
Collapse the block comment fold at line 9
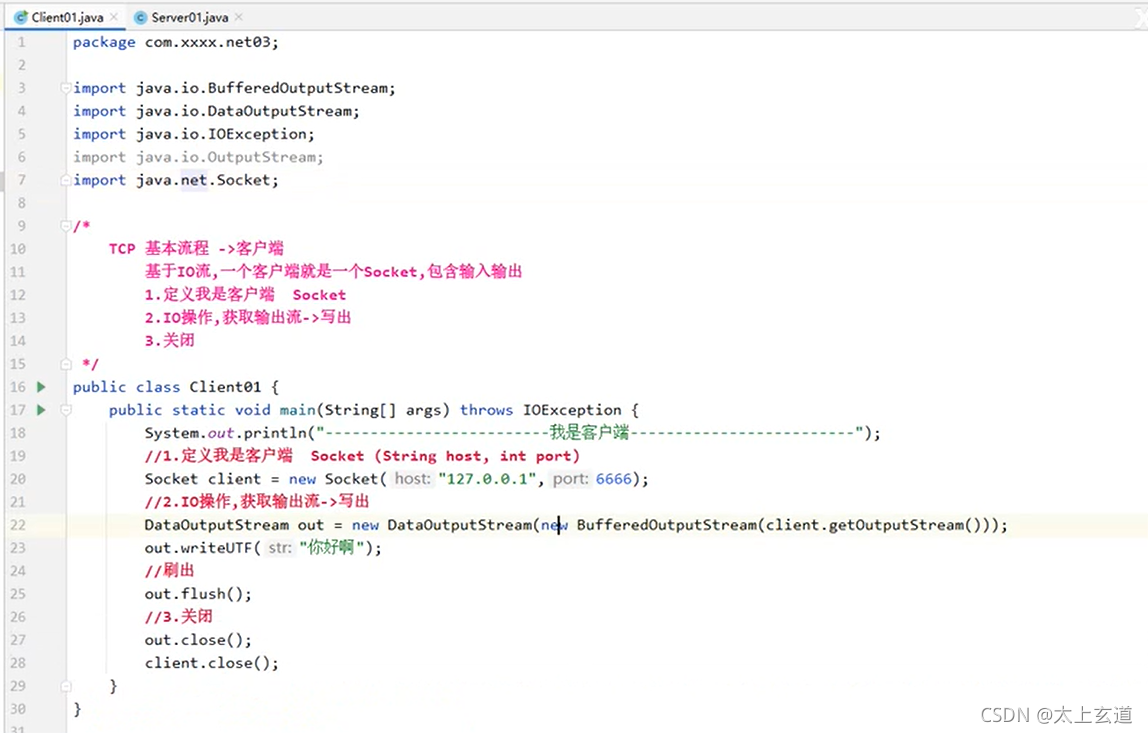coord(66,226)
